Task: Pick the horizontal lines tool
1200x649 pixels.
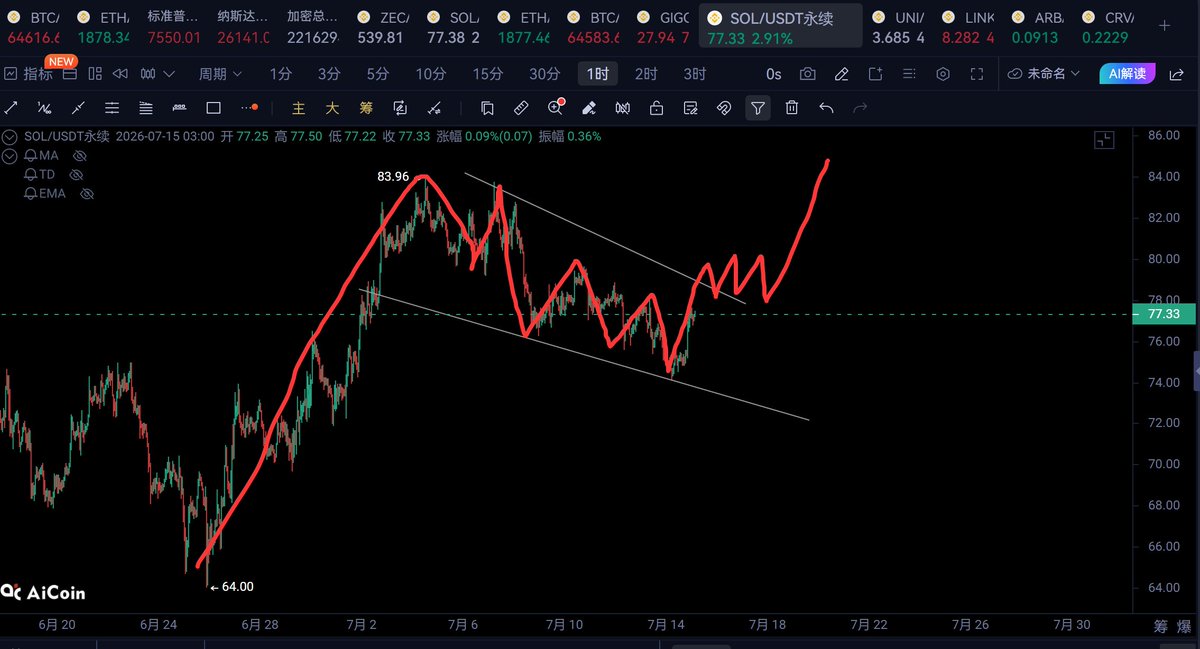Action: 112,108
